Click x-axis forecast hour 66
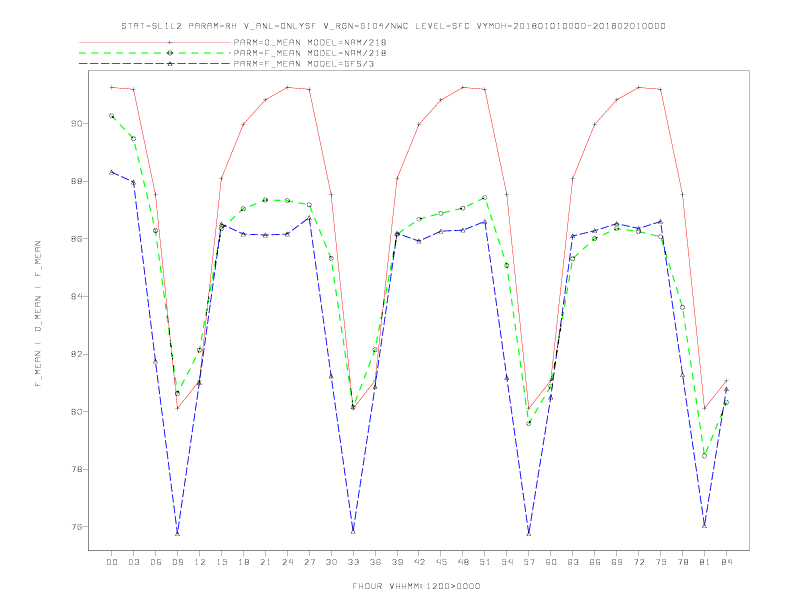 tap(595, 562)
